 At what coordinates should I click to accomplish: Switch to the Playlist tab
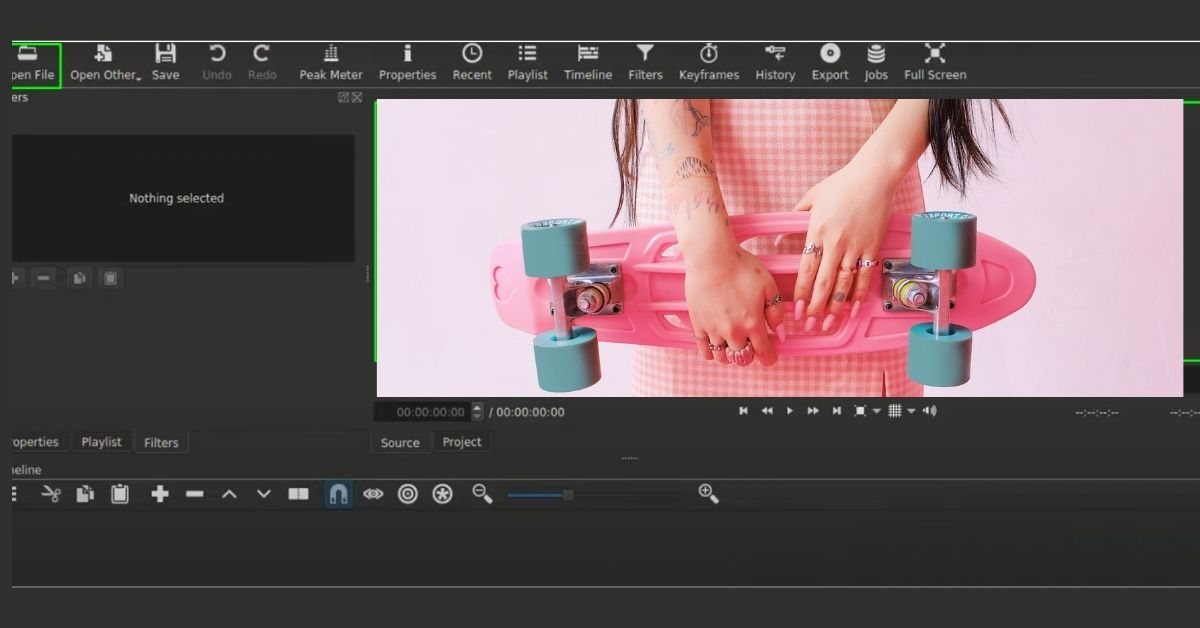[x=102, y=442]
